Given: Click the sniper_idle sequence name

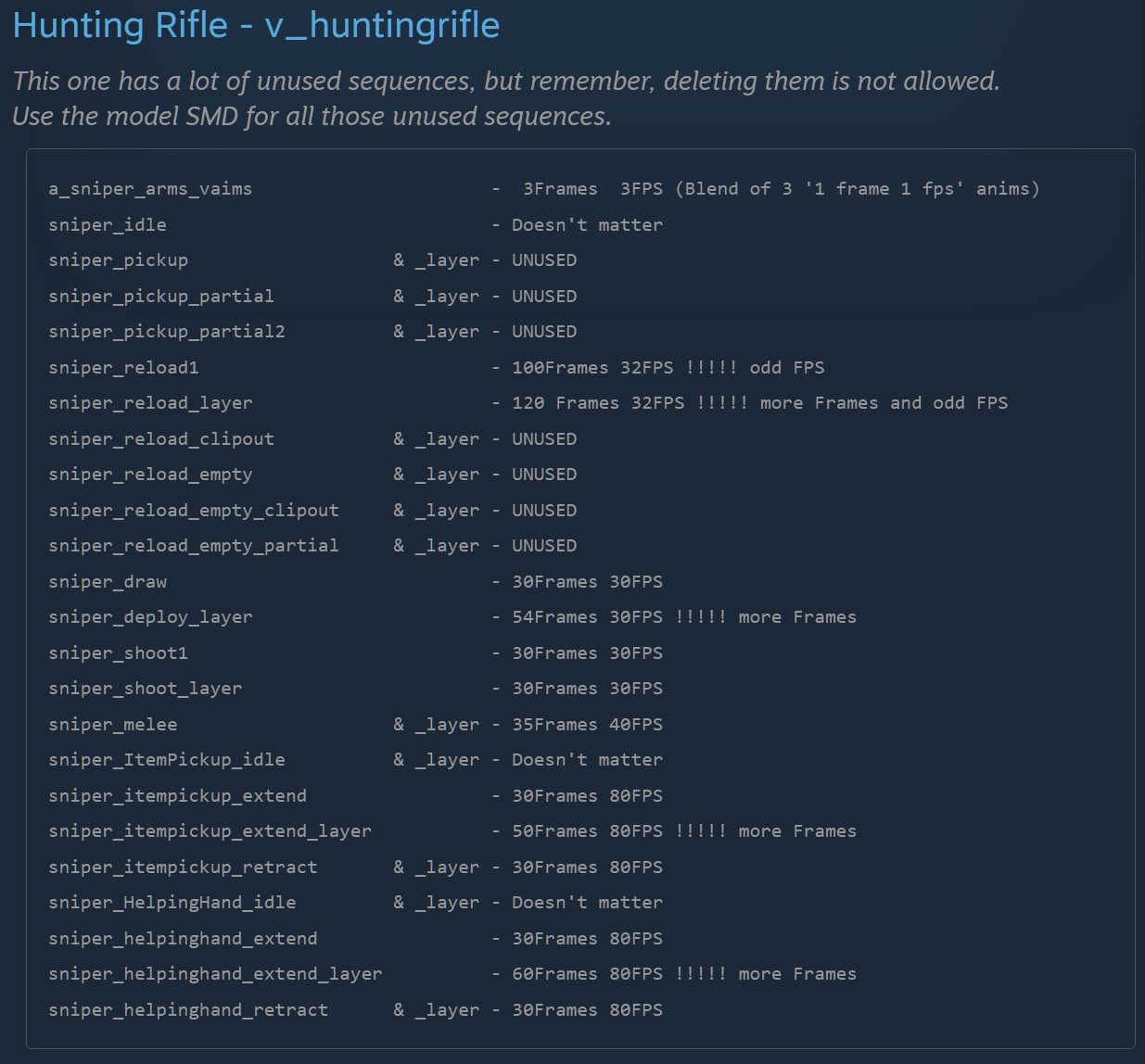Looking at the screenshot, I should point(108,225).
